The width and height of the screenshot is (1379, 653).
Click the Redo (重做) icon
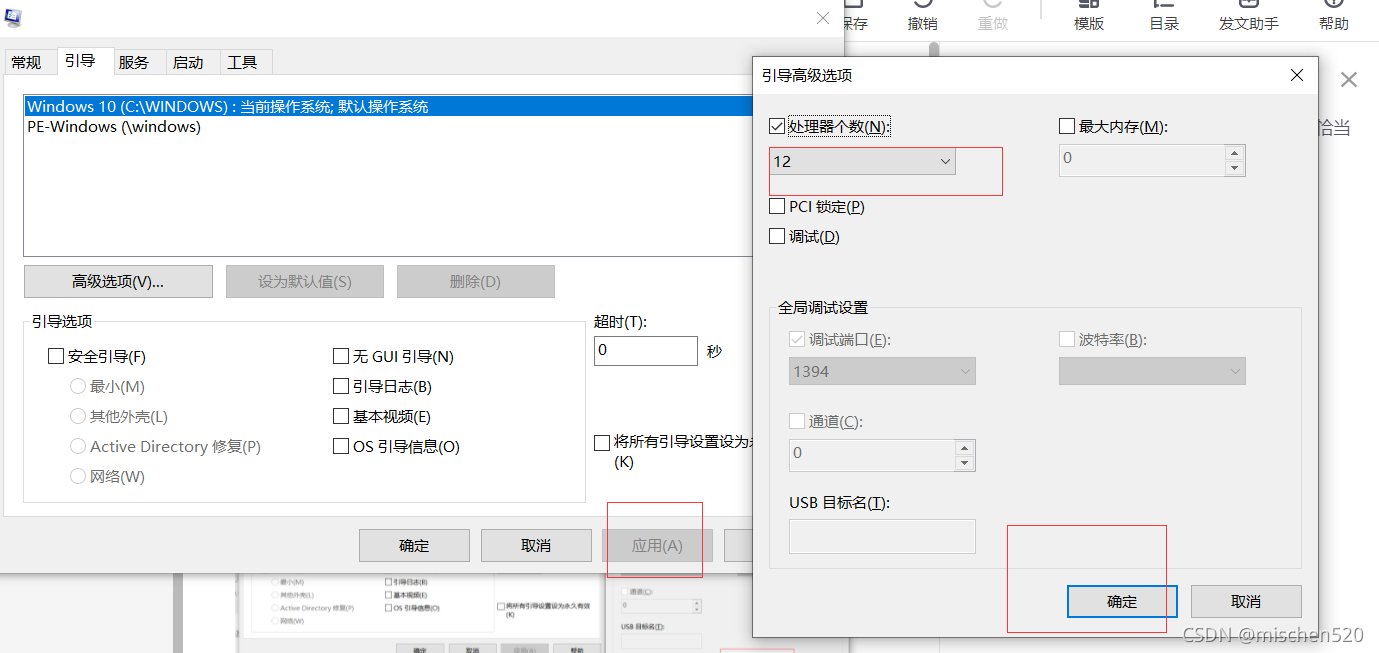point(991,13)
